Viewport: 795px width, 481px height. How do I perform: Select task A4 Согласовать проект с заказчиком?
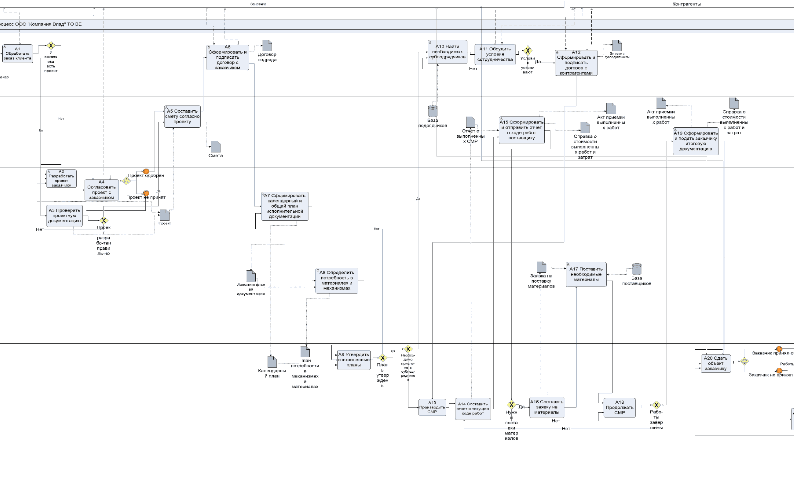click(x=102, y=185)
